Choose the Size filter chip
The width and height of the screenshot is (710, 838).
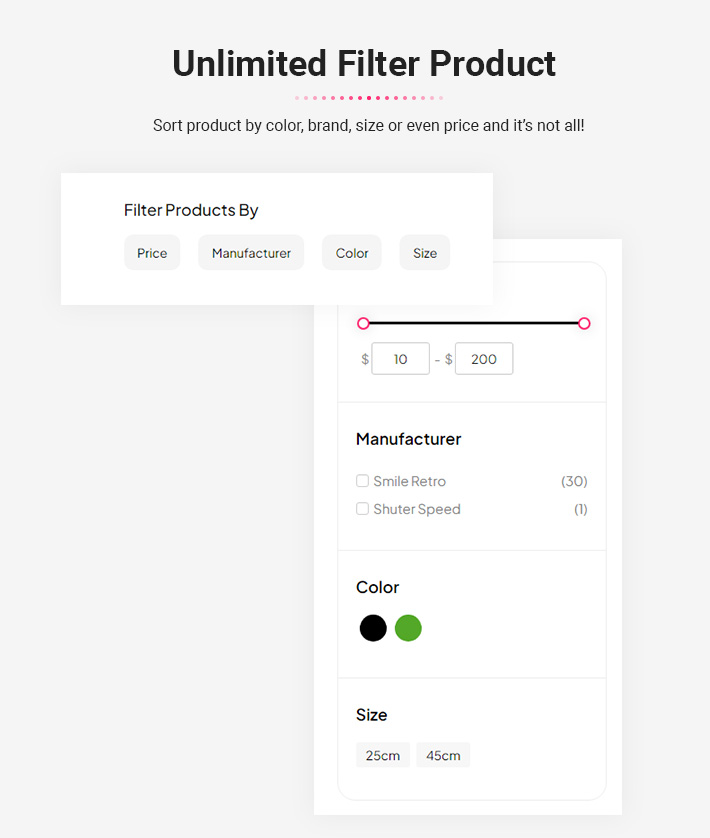tap(425, 252)
